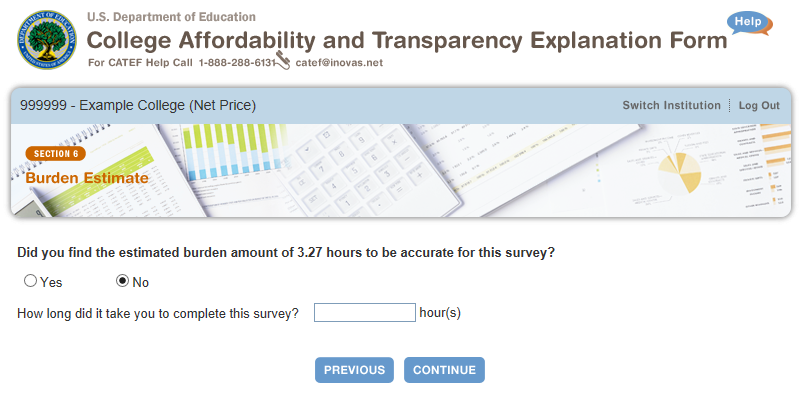Click the catef@inovas.net email link

[339, 62]
